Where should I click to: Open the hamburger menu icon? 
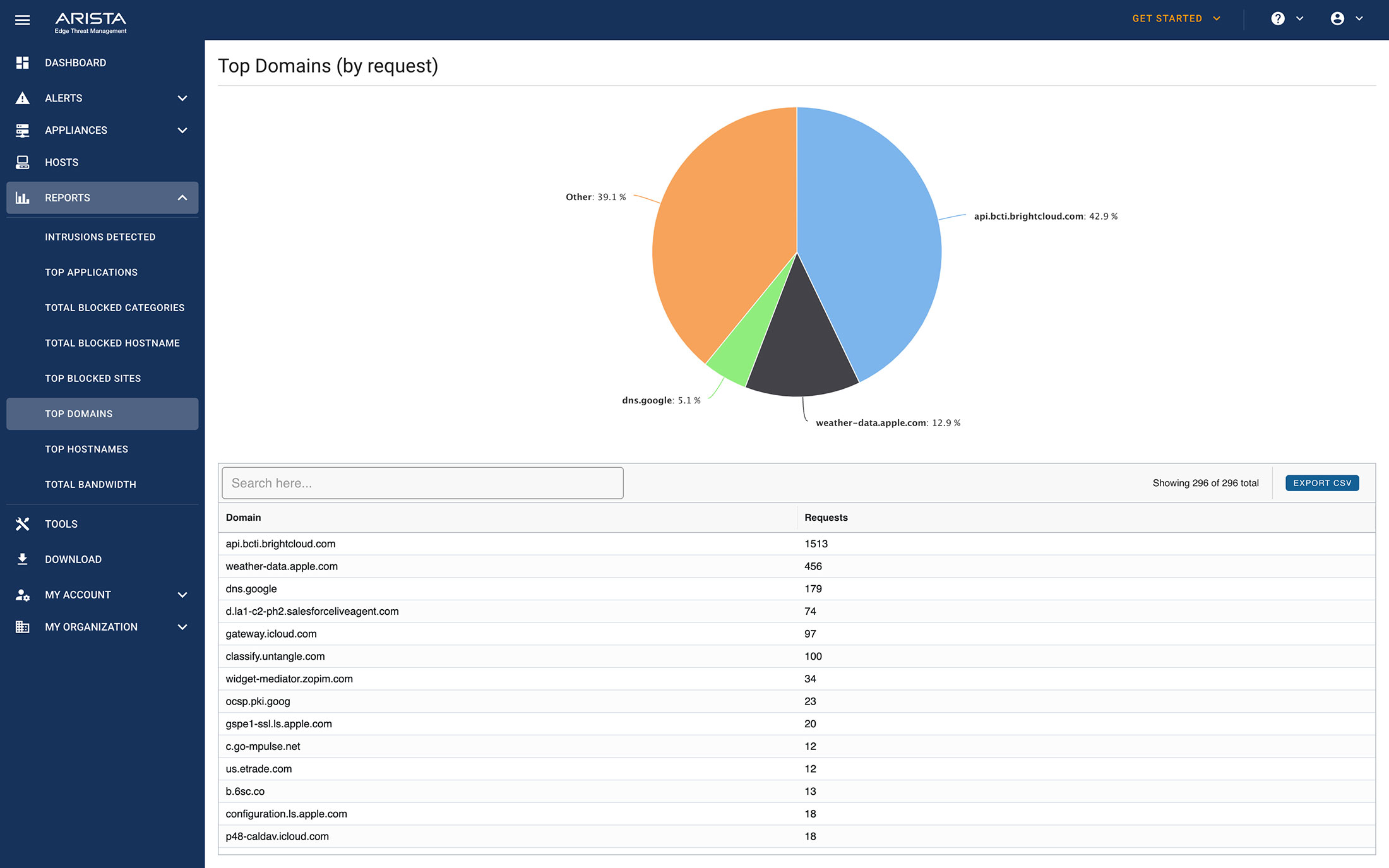(x=22, y=20)
